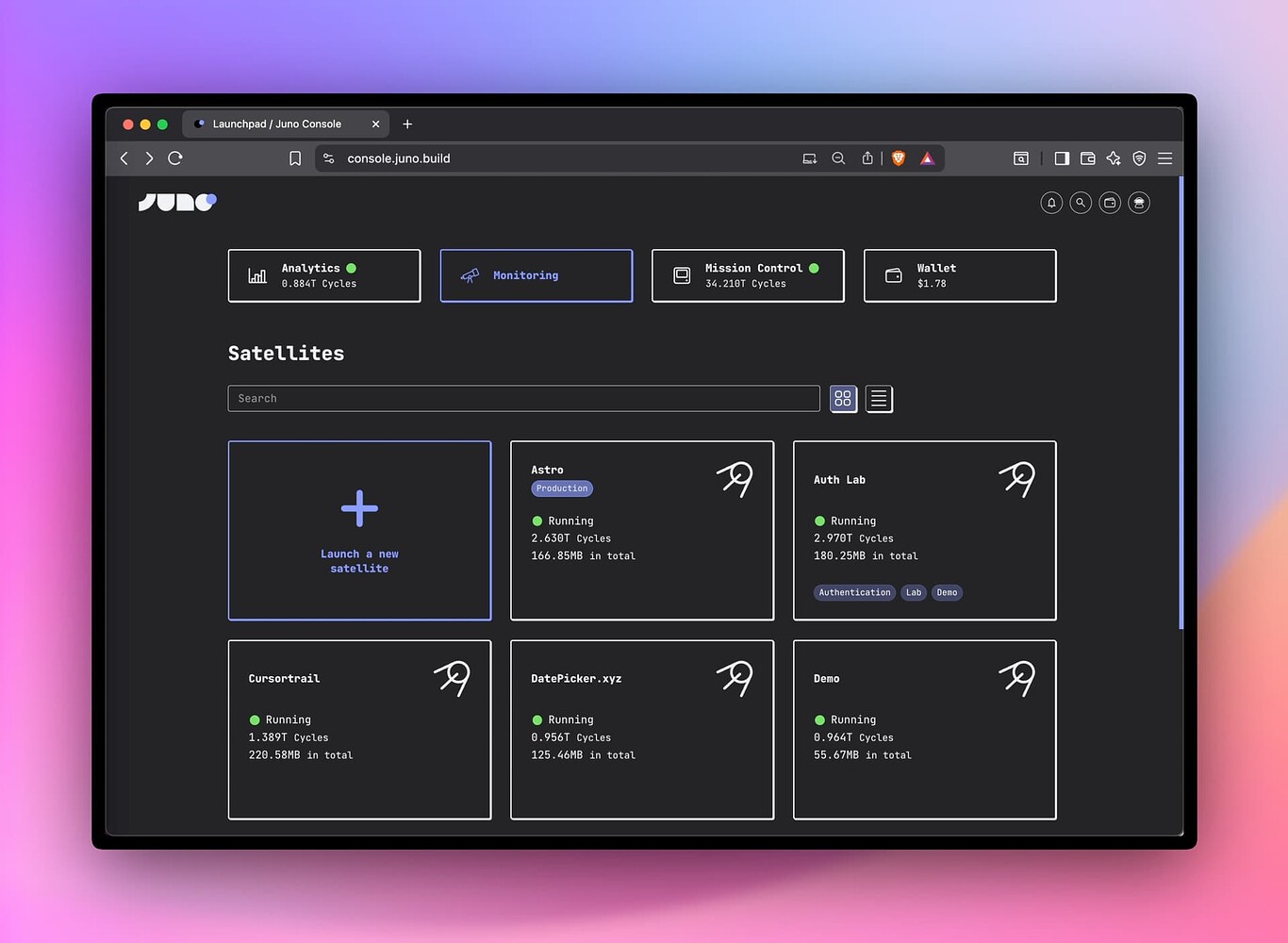
Task: Open the Monitoring card
Action: [537, 275]
